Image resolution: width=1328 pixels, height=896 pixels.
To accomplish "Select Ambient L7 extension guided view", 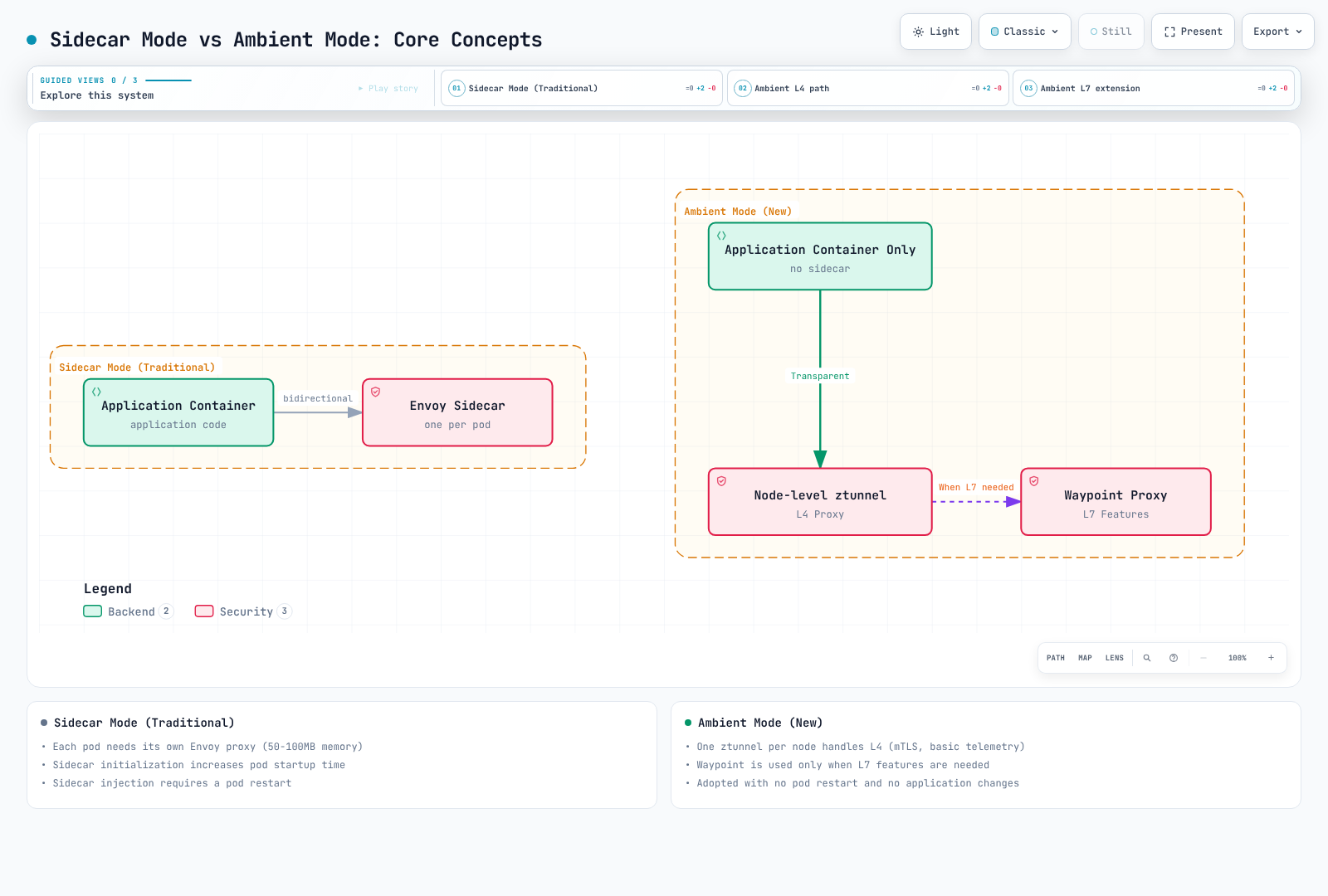I will [x=1154, y=88].
